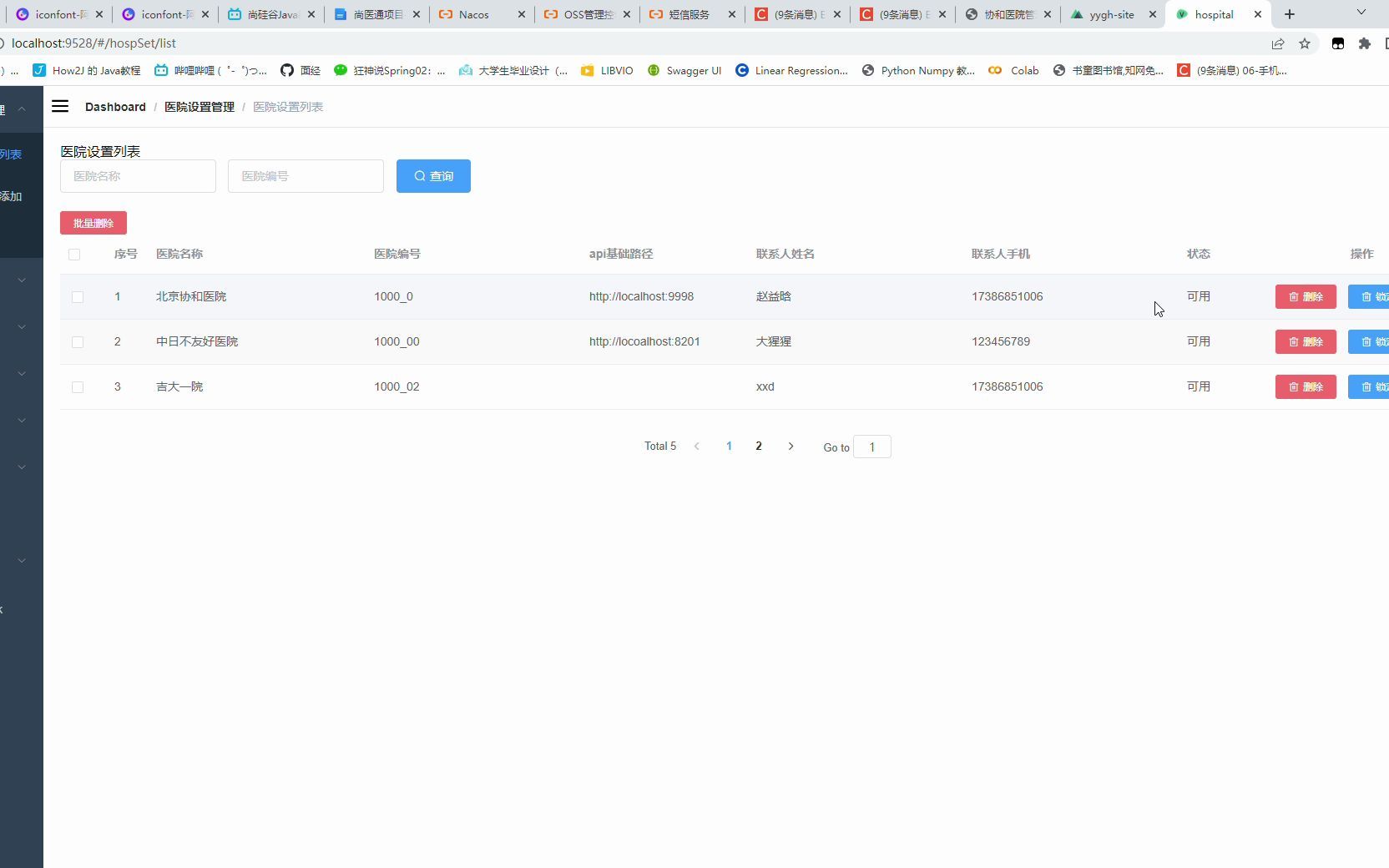Close the hospital tab

(x=1258, y=14)
